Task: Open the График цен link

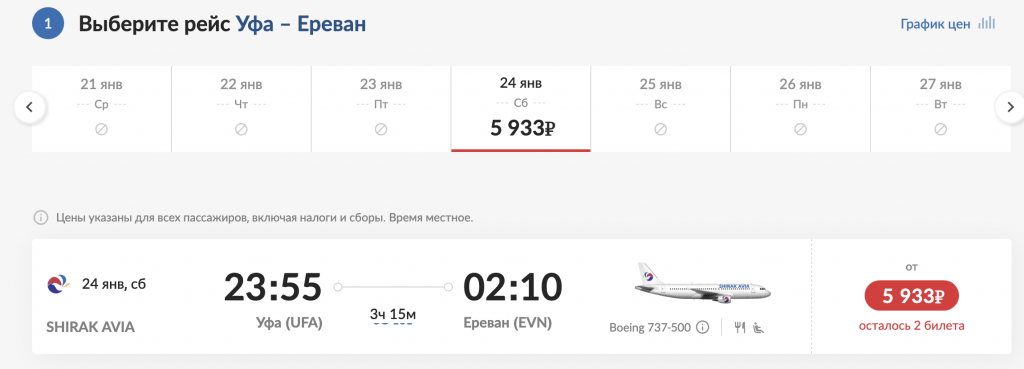Action: tap(935, 24)
